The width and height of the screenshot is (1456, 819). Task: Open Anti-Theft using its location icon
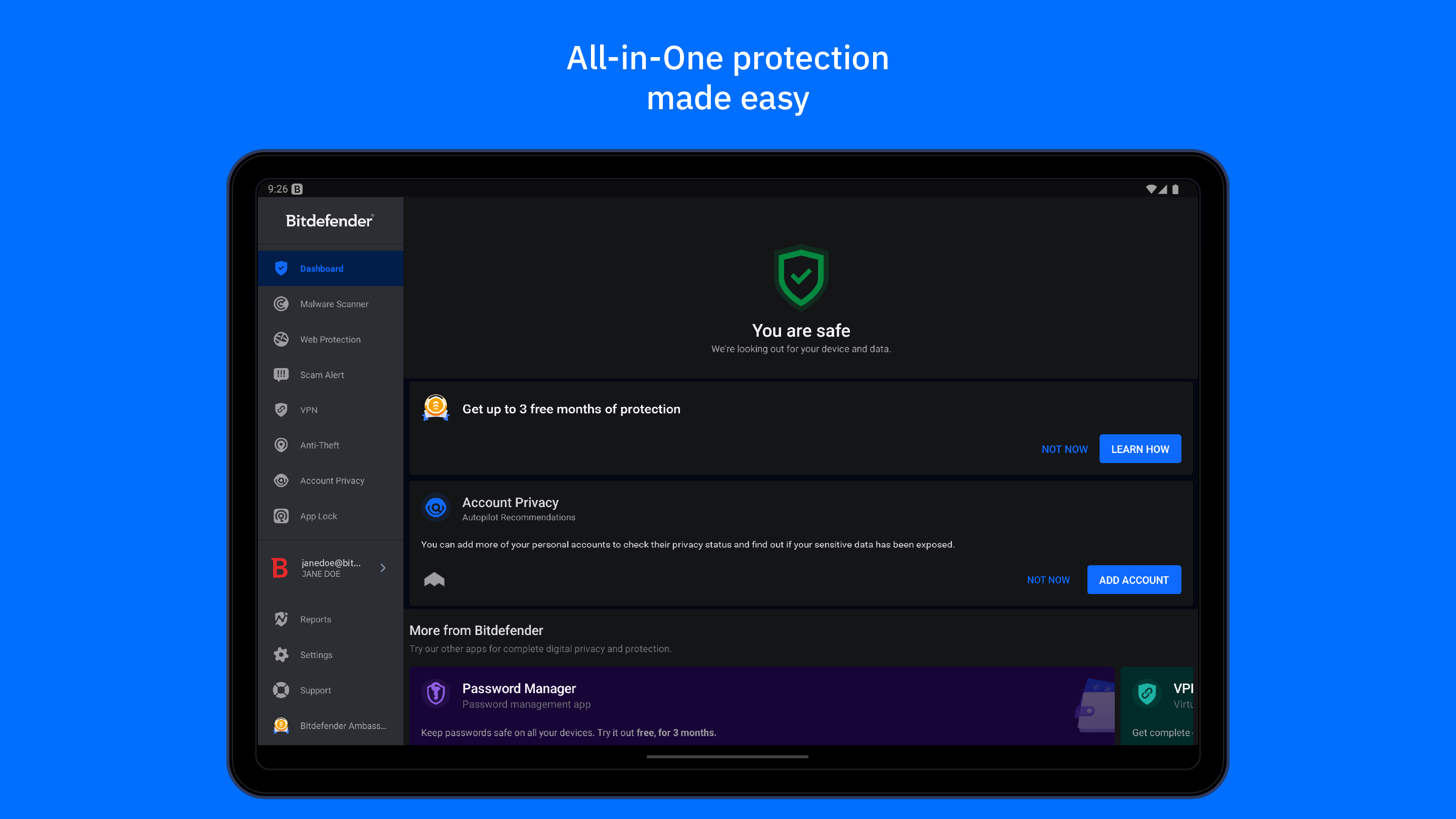point(281,445)
